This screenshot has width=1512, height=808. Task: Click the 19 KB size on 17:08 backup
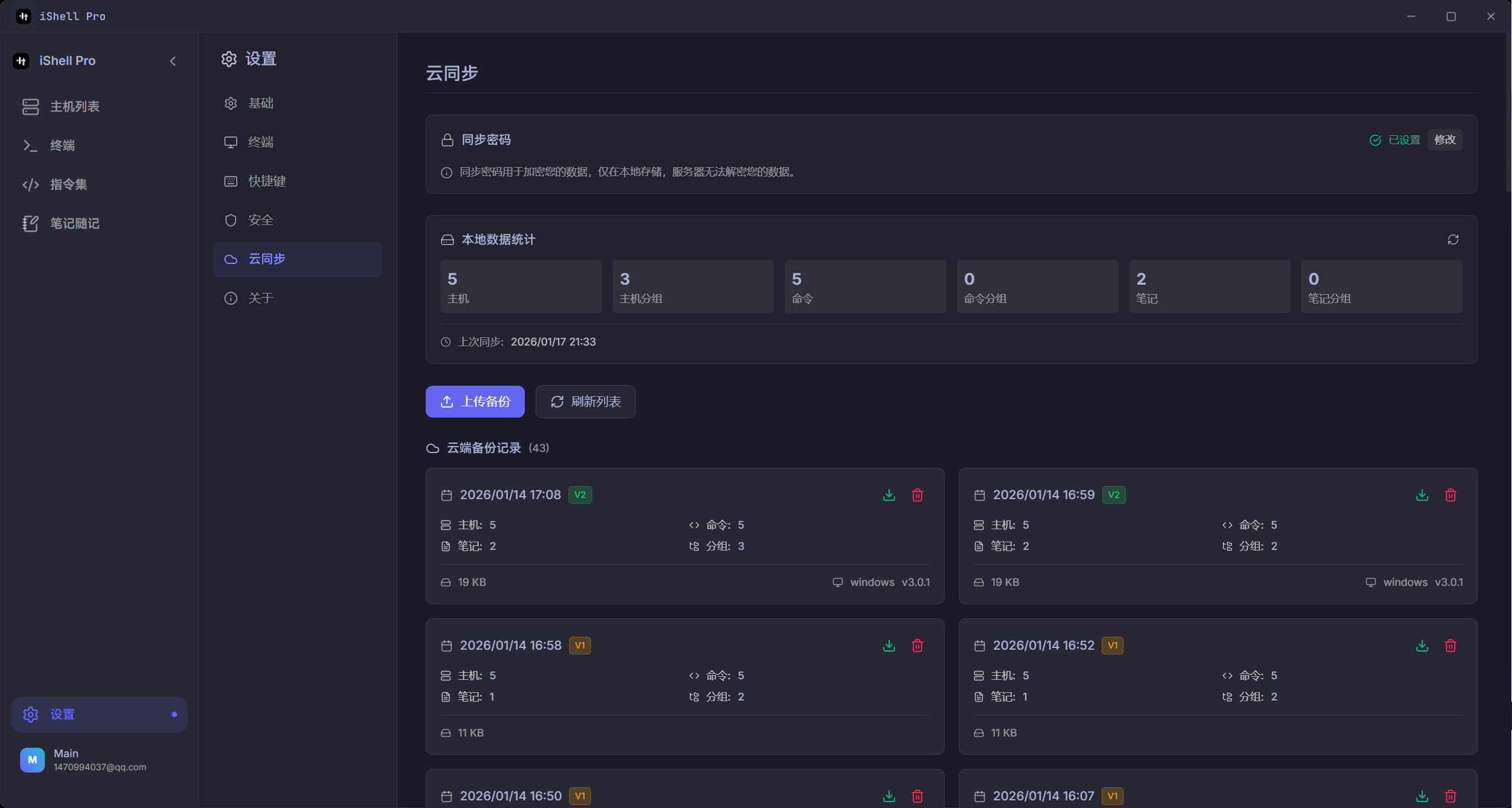pos(472,582)
